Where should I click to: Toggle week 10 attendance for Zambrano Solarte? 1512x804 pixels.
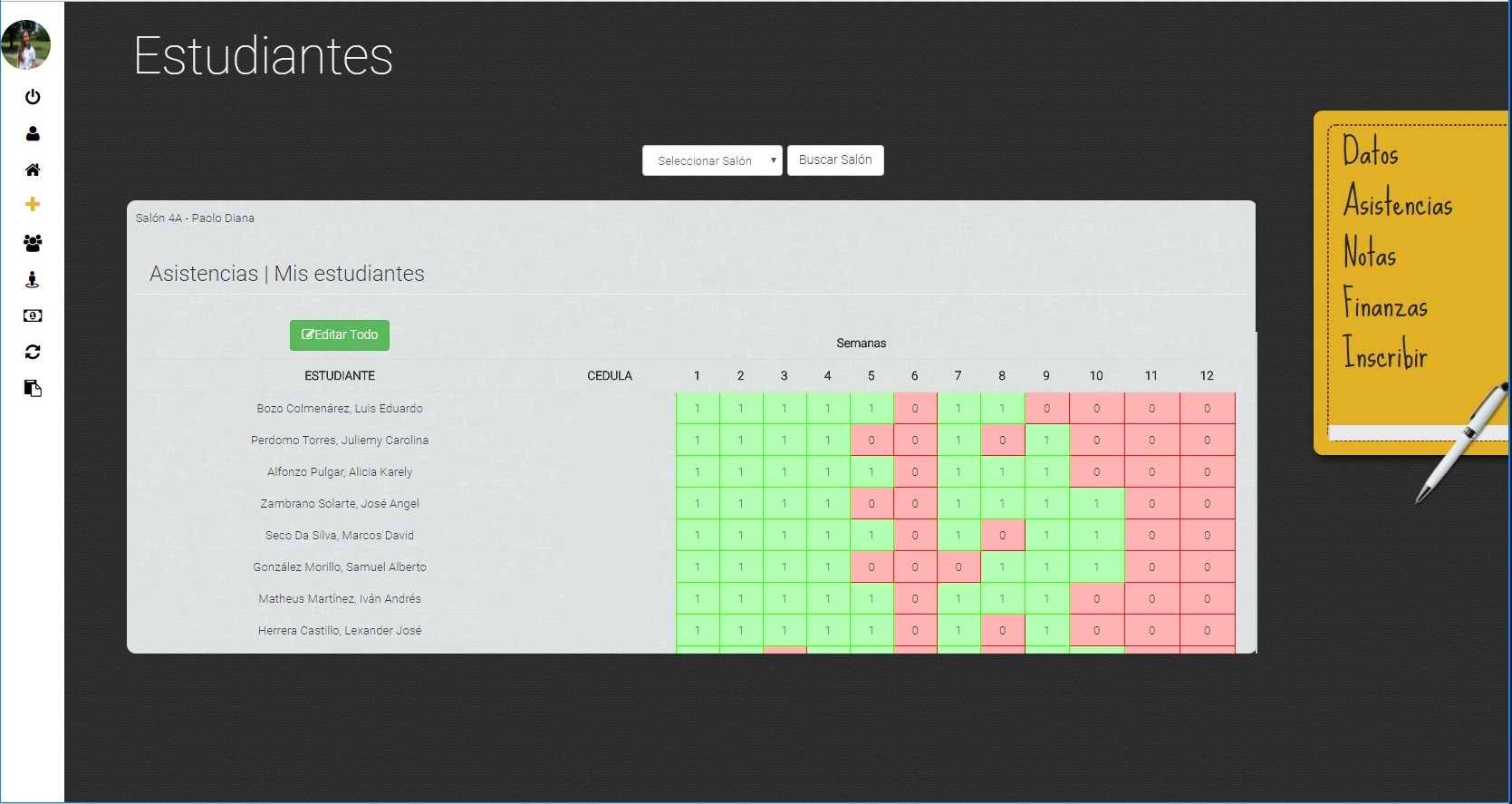tap(1096, 504)
